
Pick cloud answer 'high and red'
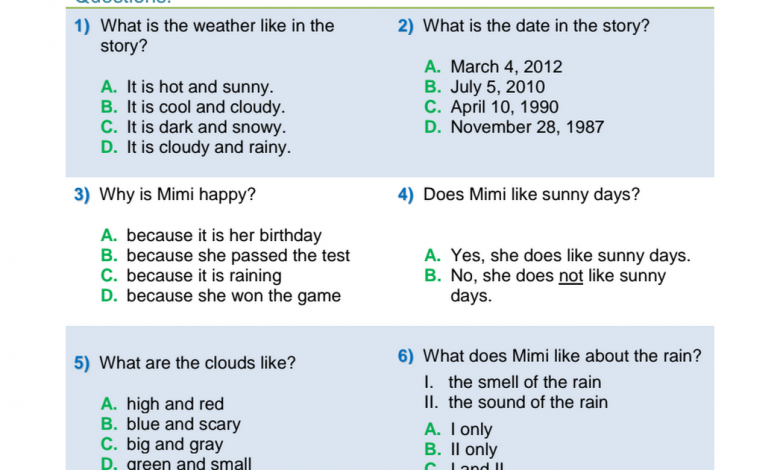162,404
